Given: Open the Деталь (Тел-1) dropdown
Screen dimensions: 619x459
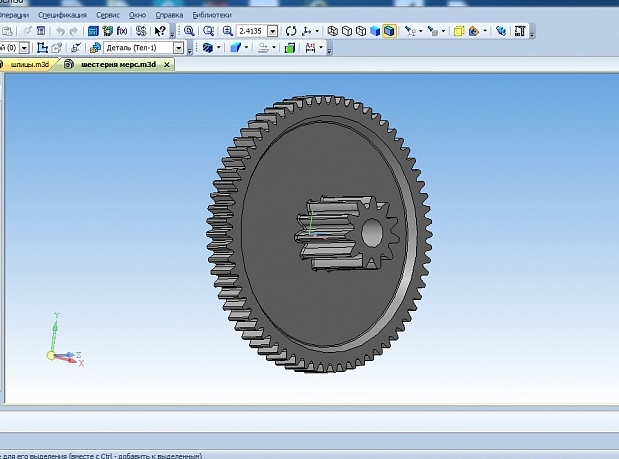Looking at the screenshot, I should click(x=179, y=47).
